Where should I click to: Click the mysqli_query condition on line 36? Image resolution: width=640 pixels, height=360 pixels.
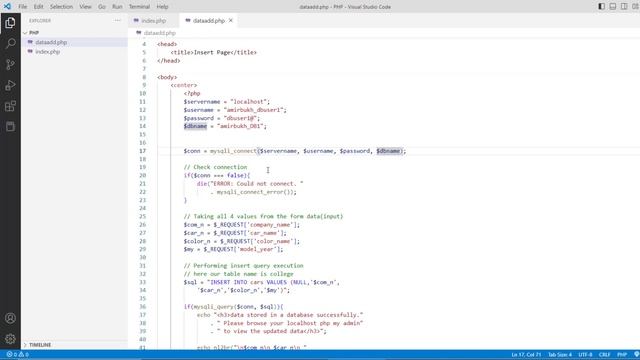pos(233,307)
